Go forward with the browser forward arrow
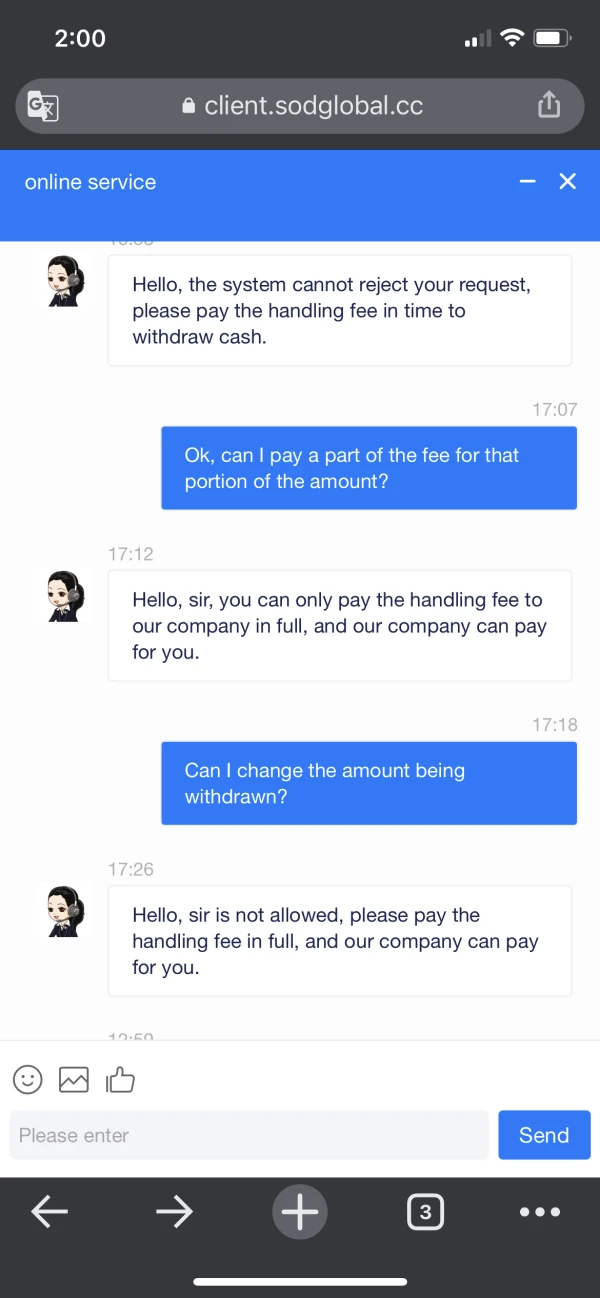This screenshot has width=600, height=1298. [x=174, y=1212]
